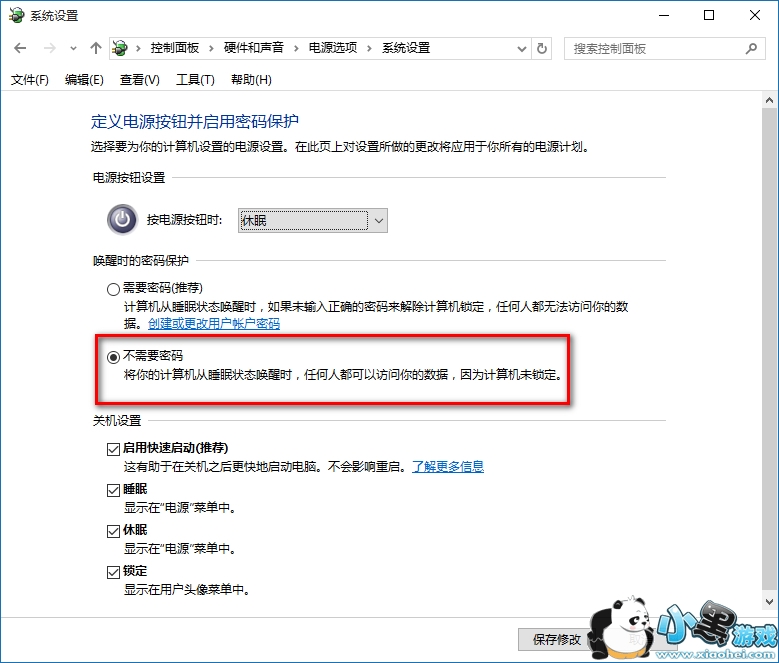Expand chevron before 控制面板 breadcrumb
The image size is (779, 663).
[x=138, y=49]
